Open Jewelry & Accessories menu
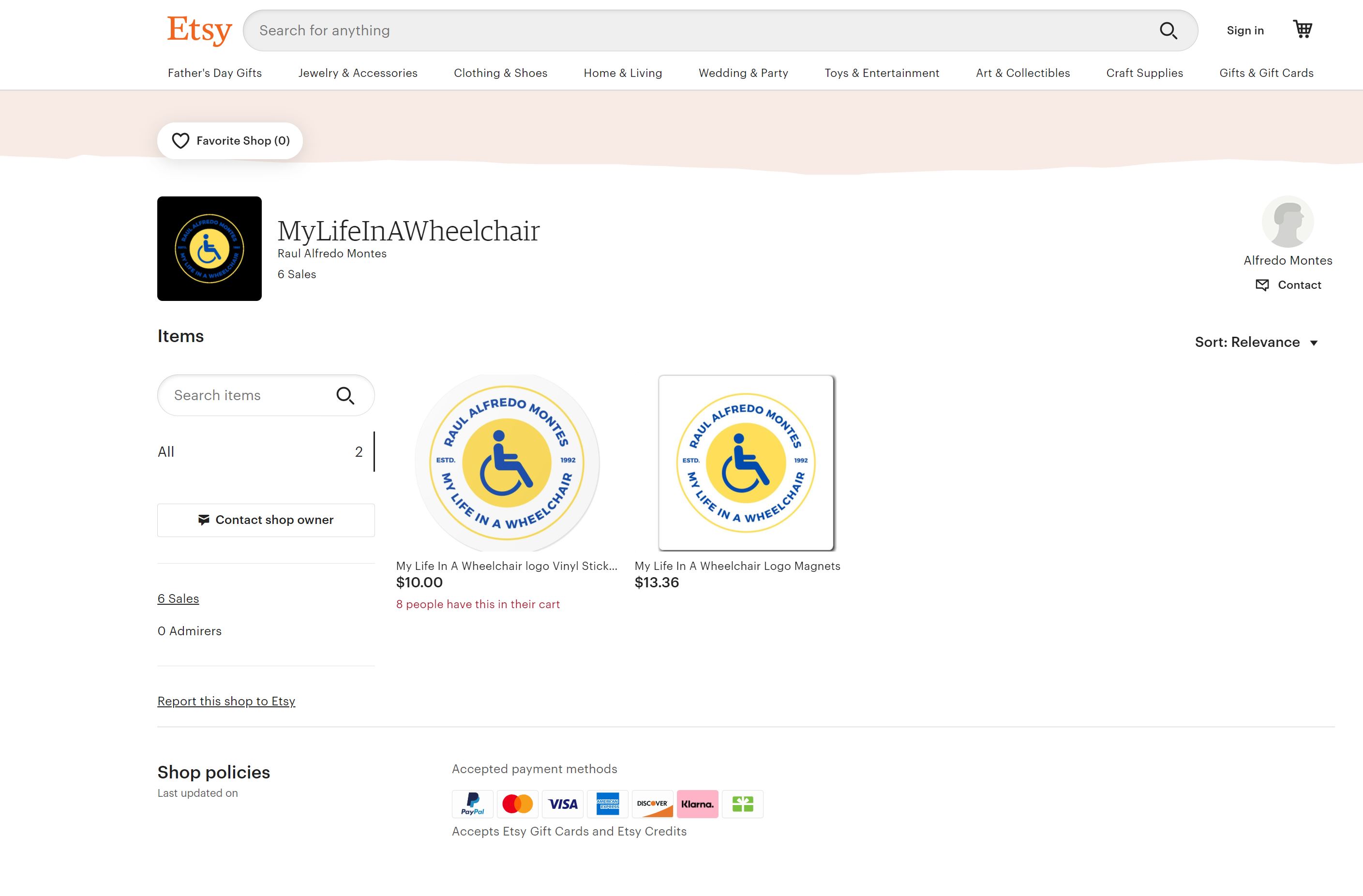This screenshot has width=1363, height=896. 358,73
